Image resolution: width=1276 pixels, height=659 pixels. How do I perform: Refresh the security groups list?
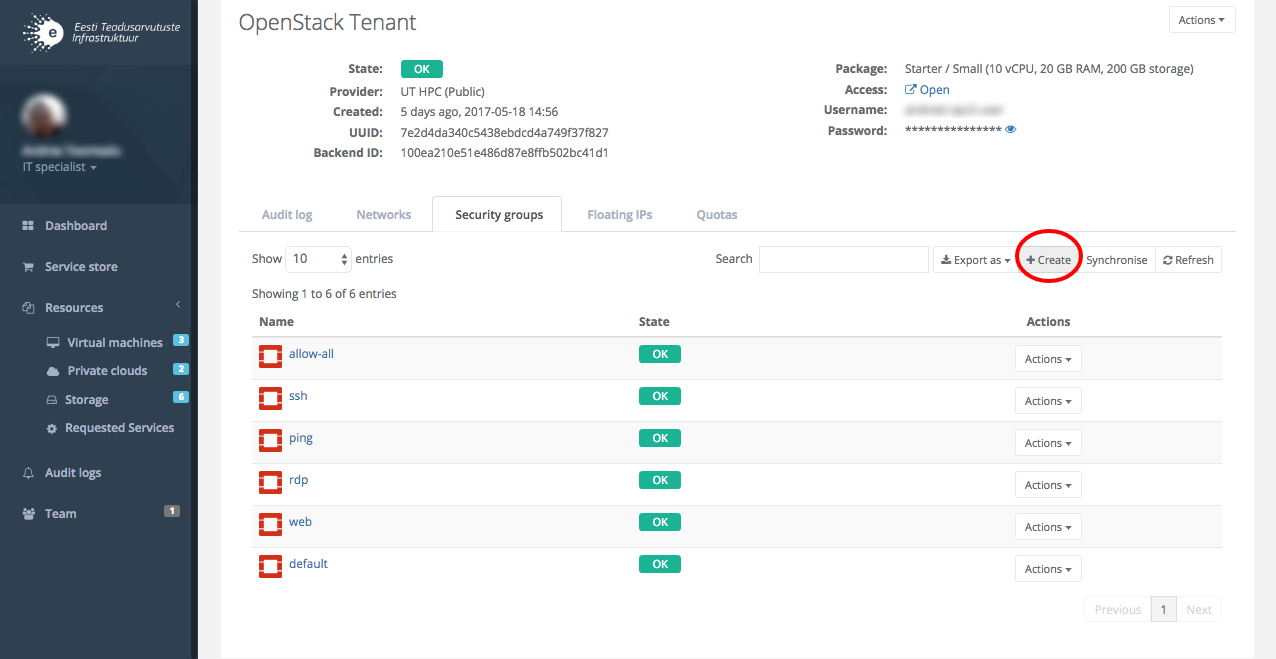[x=1188, y=260]
